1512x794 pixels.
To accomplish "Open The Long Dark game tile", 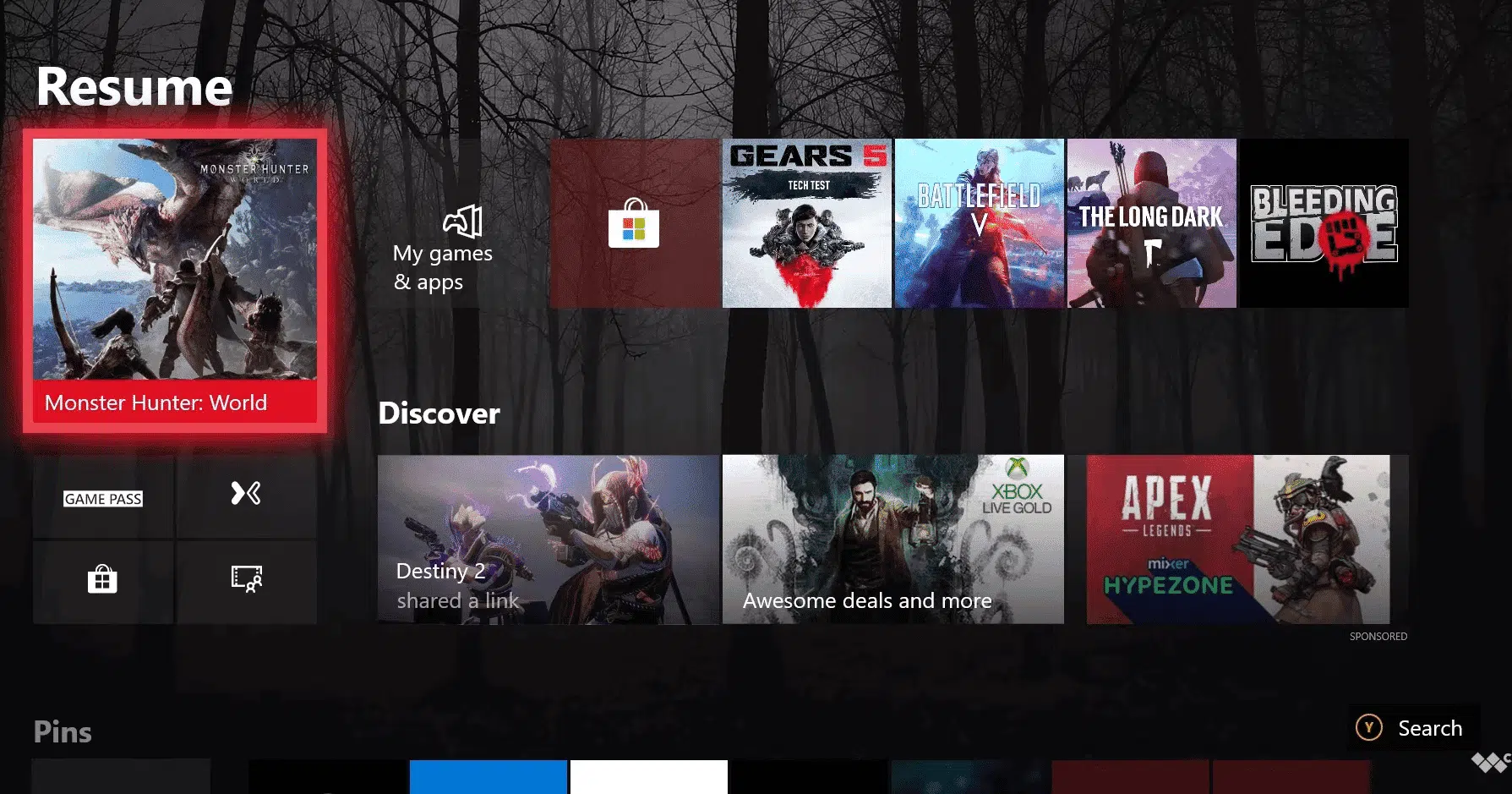I will [x=1152, y=223].
